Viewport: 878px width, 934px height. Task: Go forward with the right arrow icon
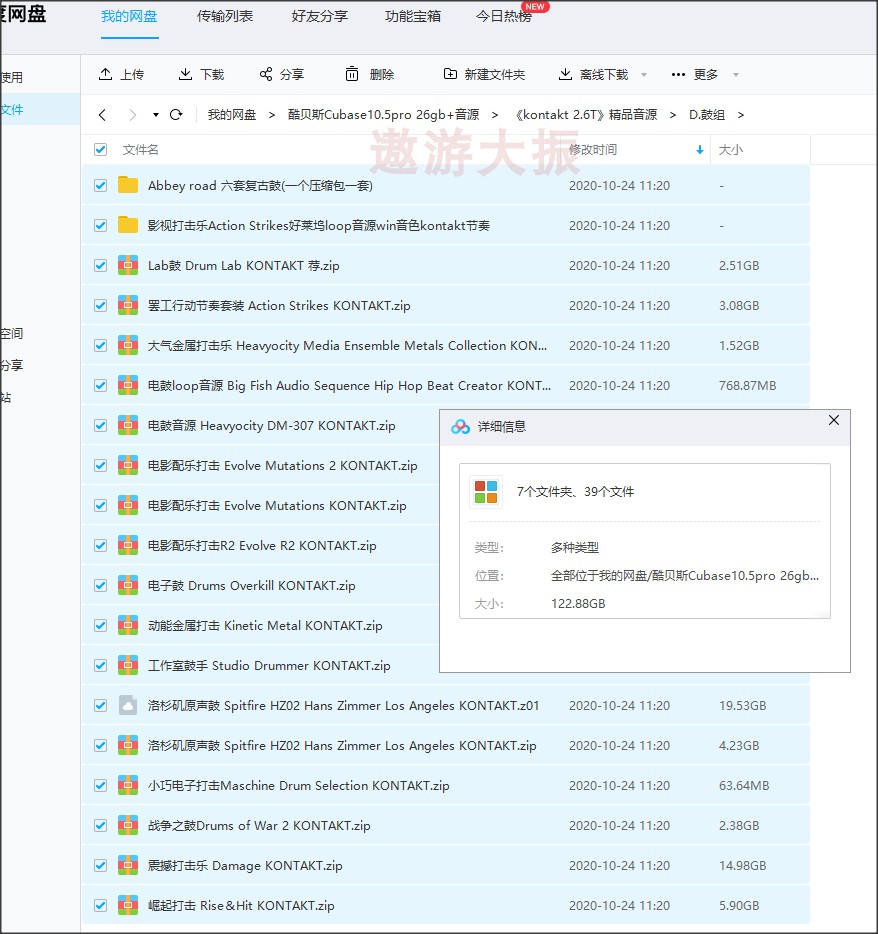coord(132,114)
